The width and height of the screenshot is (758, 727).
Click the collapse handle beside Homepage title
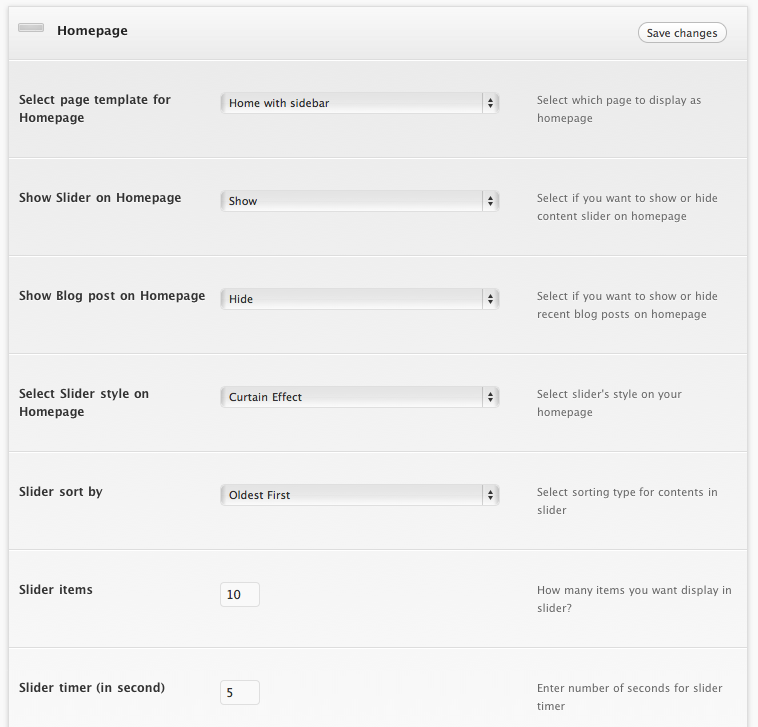click(x=31, y=28)
